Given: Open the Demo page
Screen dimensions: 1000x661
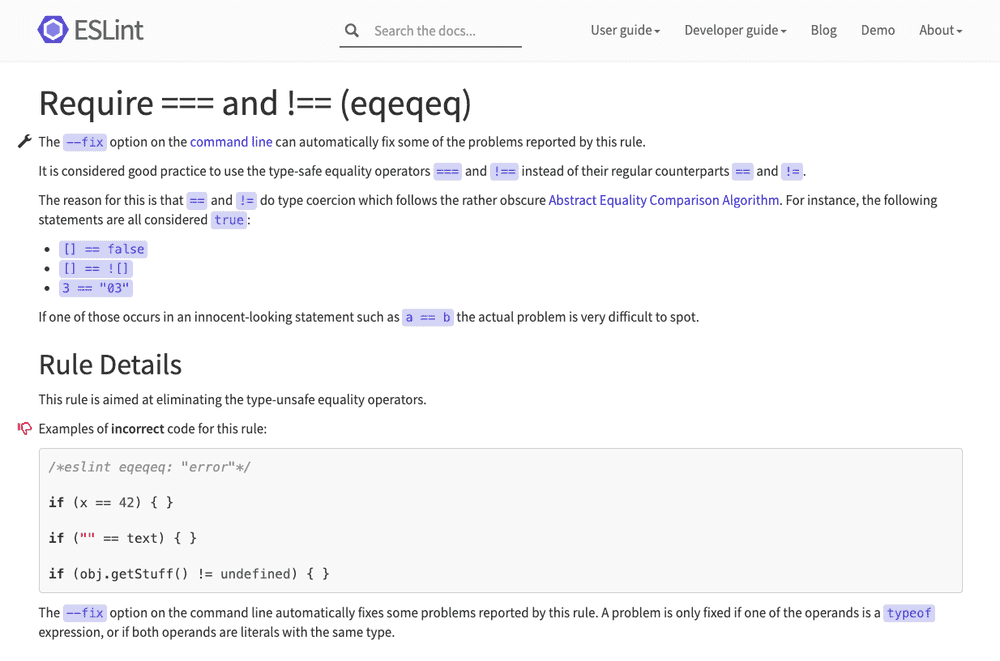Looking at the screenshot, I should 877,30.
